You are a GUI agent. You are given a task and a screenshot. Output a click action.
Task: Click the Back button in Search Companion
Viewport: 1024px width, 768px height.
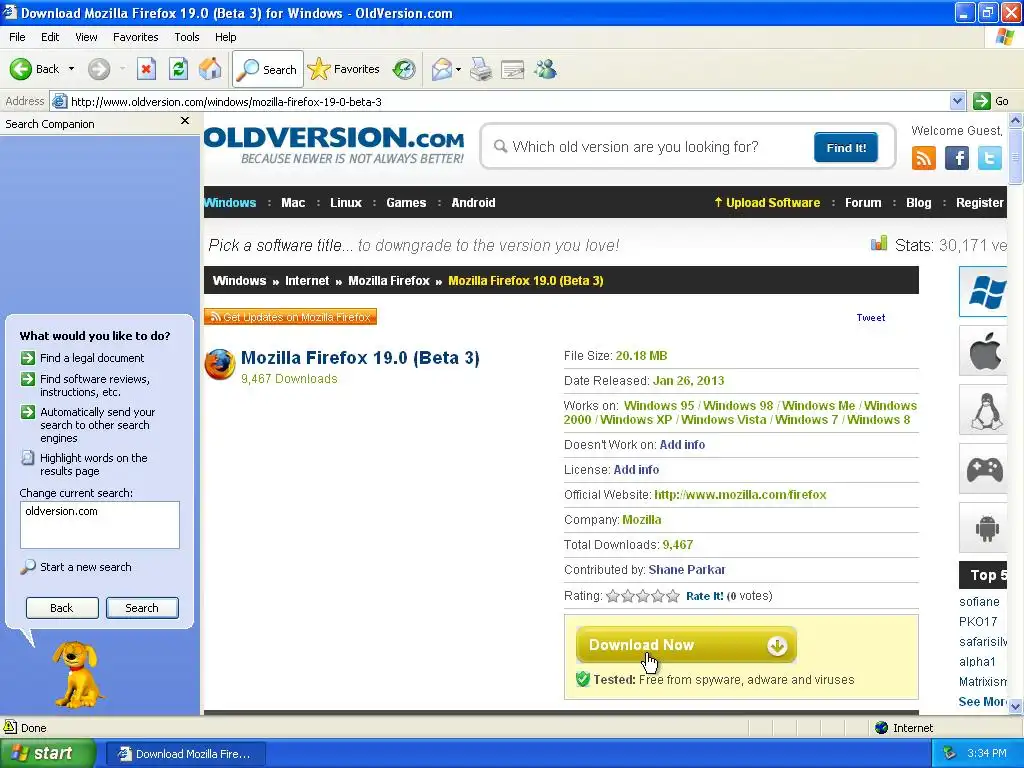pos(61,608)
